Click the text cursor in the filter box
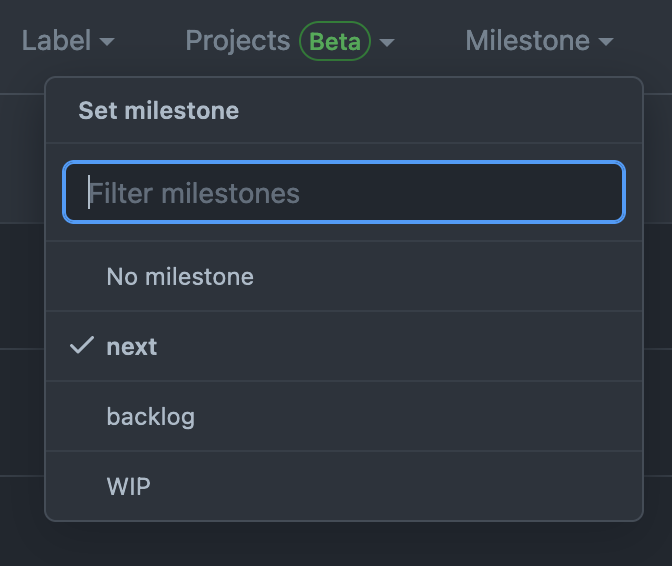Image resolution: width=672 pixels, height=566 pixels. (89, 192)
